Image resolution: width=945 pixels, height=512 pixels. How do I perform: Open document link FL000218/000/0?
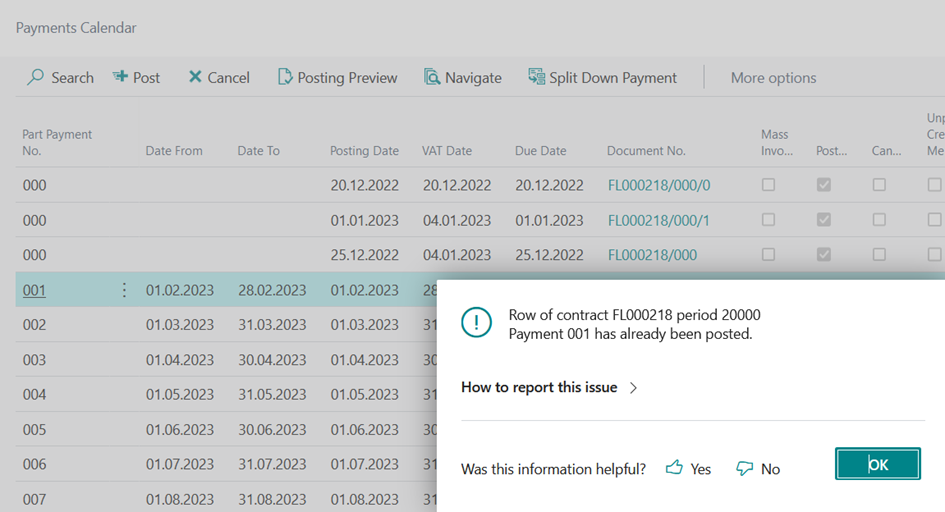(658, 185)
